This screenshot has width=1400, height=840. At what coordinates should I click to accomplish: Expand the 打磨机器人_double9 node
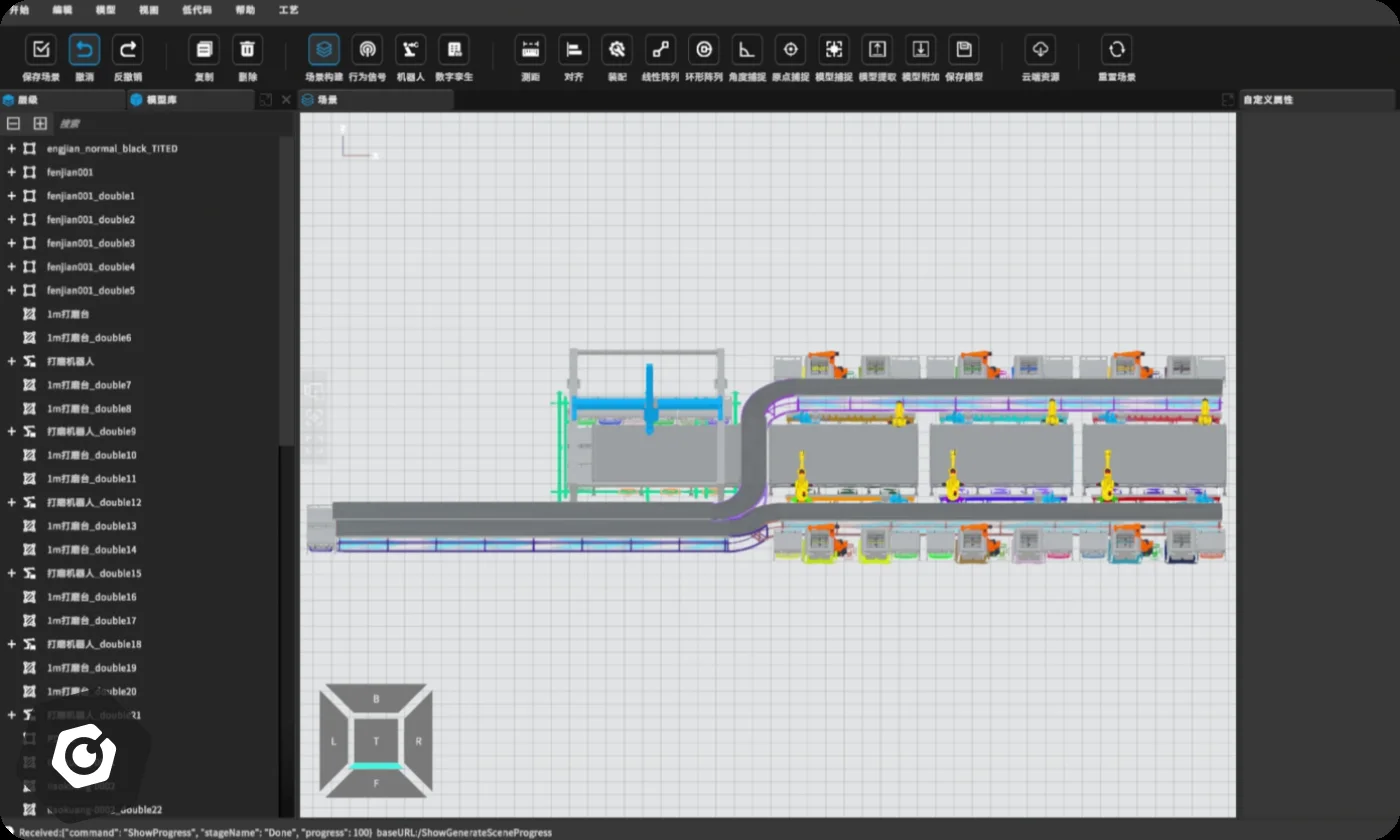12,431
